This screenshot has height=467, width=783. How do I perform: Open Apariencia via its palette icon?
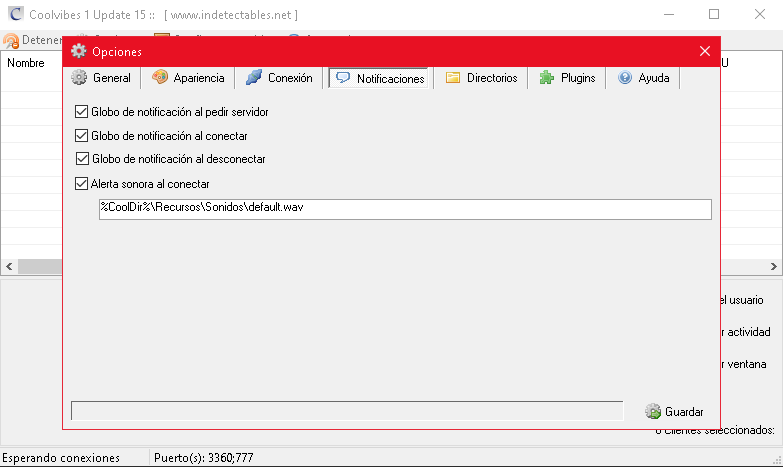(160, 78)
